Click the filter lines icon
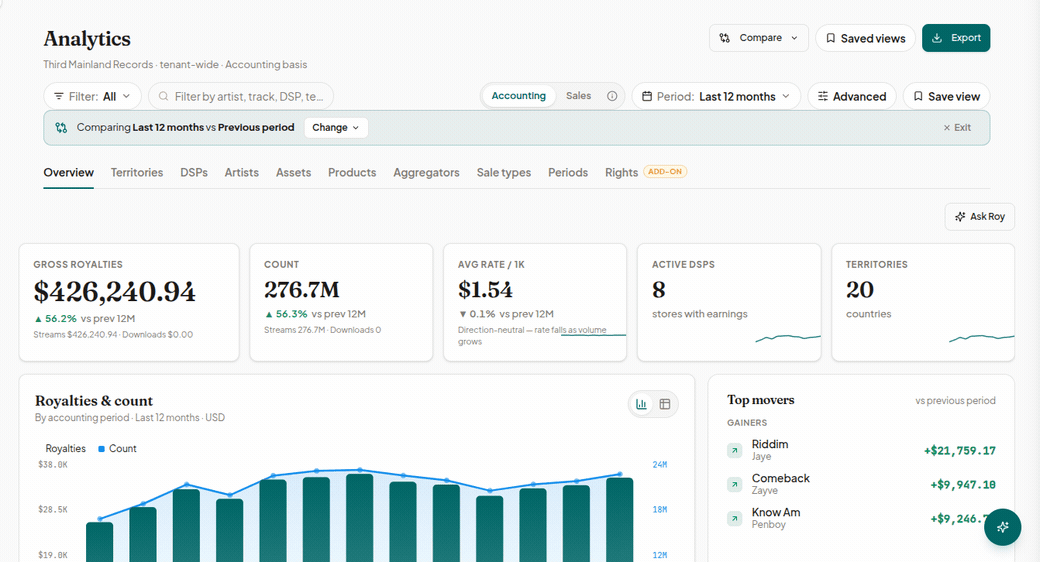The image size is (1040, 562). point(59,96)
